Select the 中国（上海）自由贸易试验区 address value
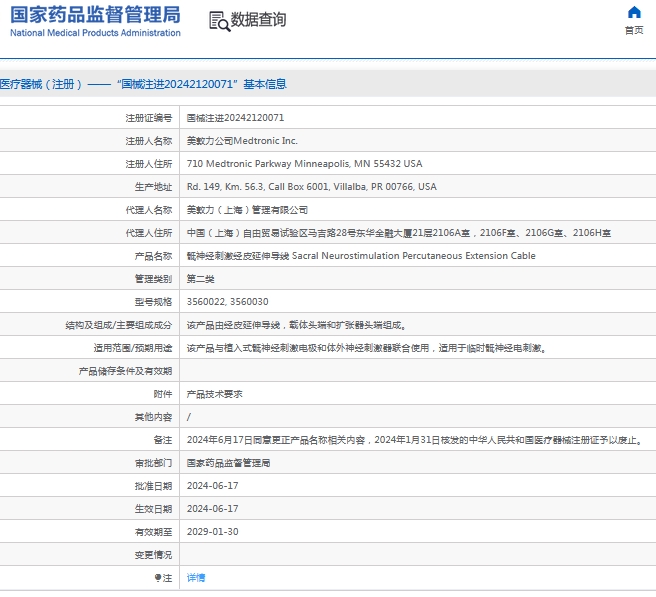Image resolution: width=656 pixels, height=597 pixels. [x=399, y=233]
